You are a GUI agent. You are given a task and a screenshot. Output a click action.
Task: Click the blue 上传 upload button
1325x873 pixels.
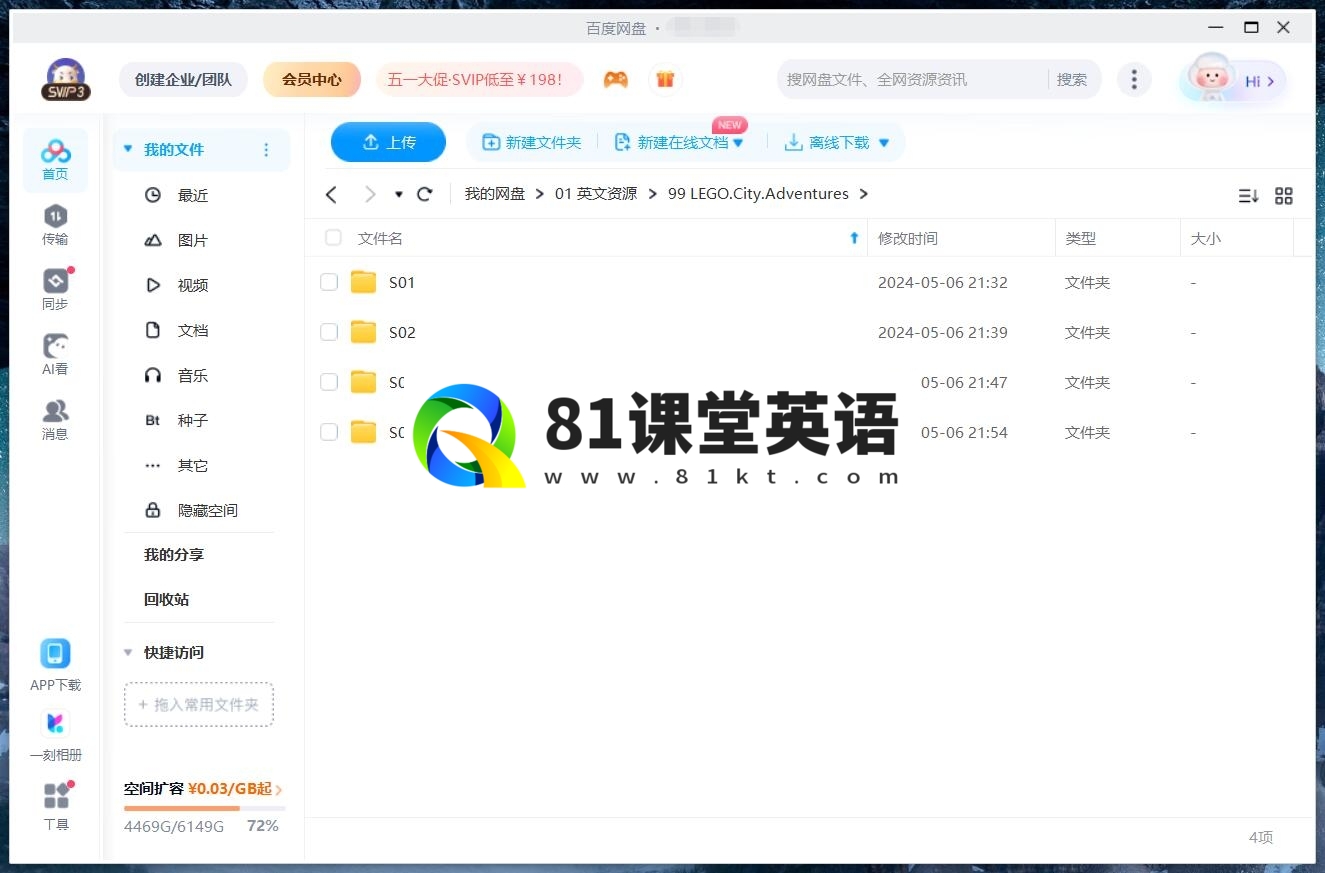tap(388, 142)
